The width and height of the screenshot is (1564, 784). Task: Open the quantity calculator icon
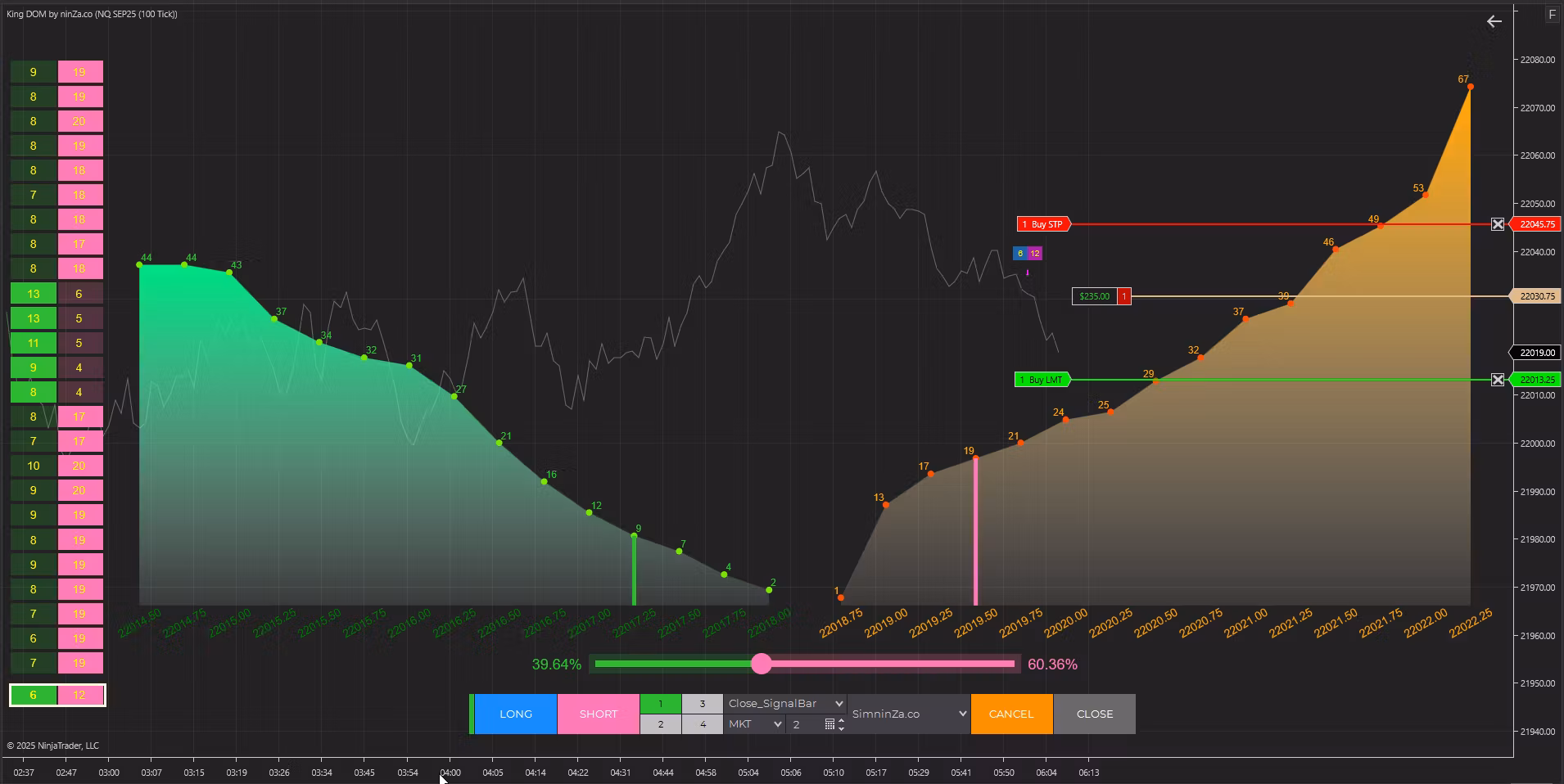click(829, 724)
